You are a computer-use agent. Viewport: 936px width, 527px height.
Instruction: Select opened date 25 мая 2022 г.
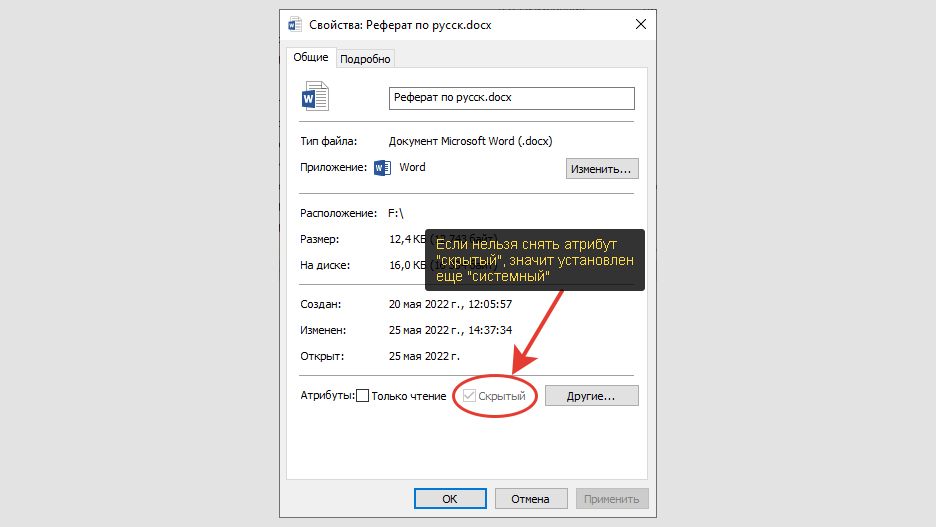[x=424, y=356]
